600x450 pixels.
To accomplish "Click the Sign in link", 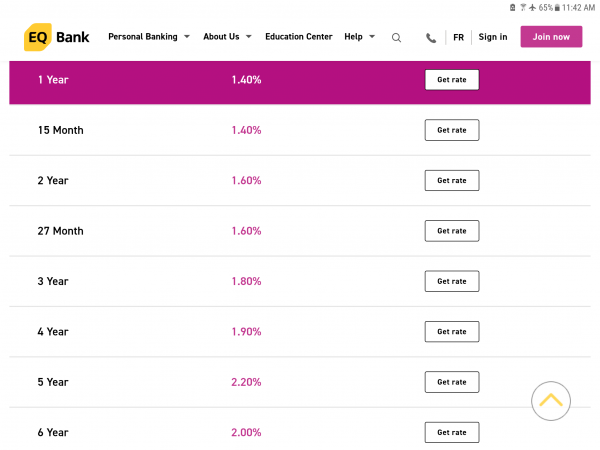I will (x=492, y=37).
